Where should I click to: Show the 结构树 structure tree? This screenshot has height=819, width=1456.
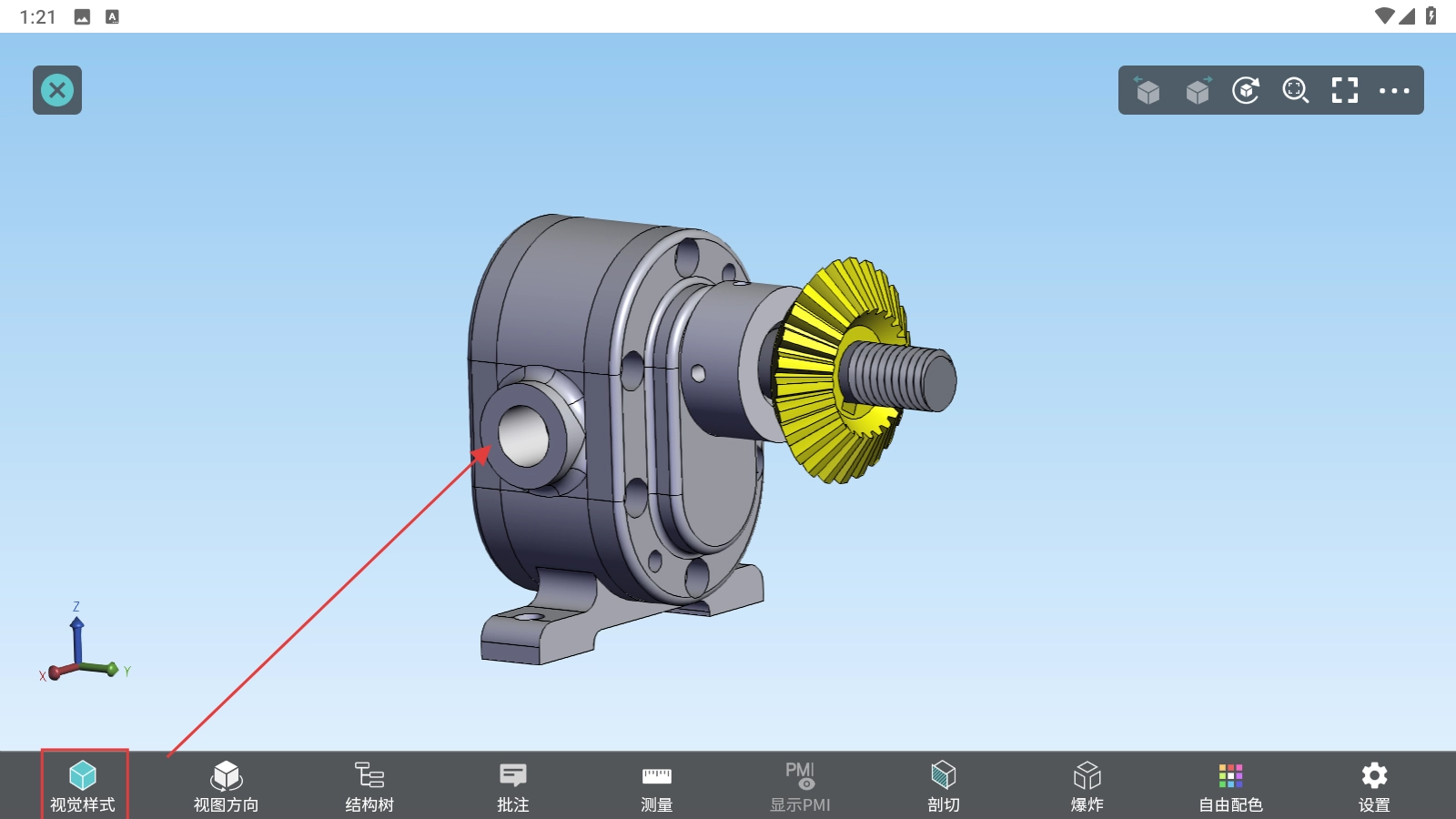click(x=369, y=785)
